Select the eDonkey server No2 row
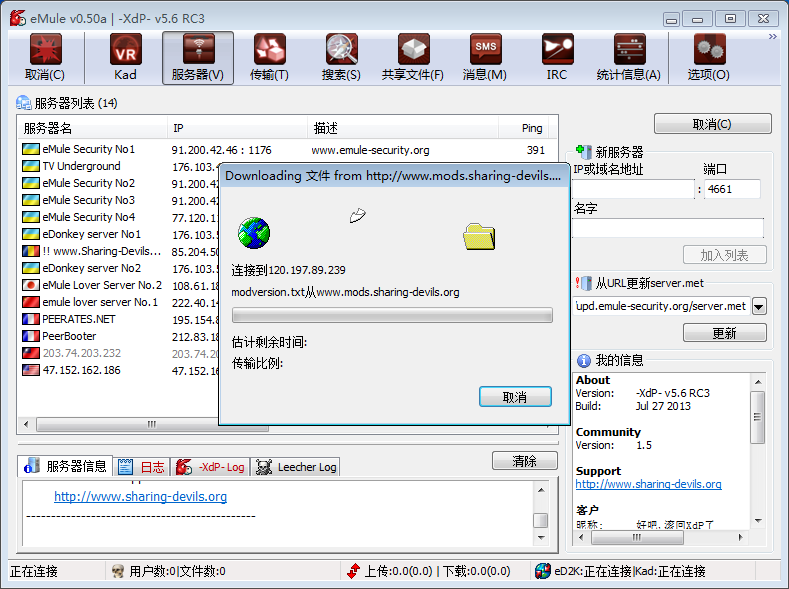 [x=119, y=268]
